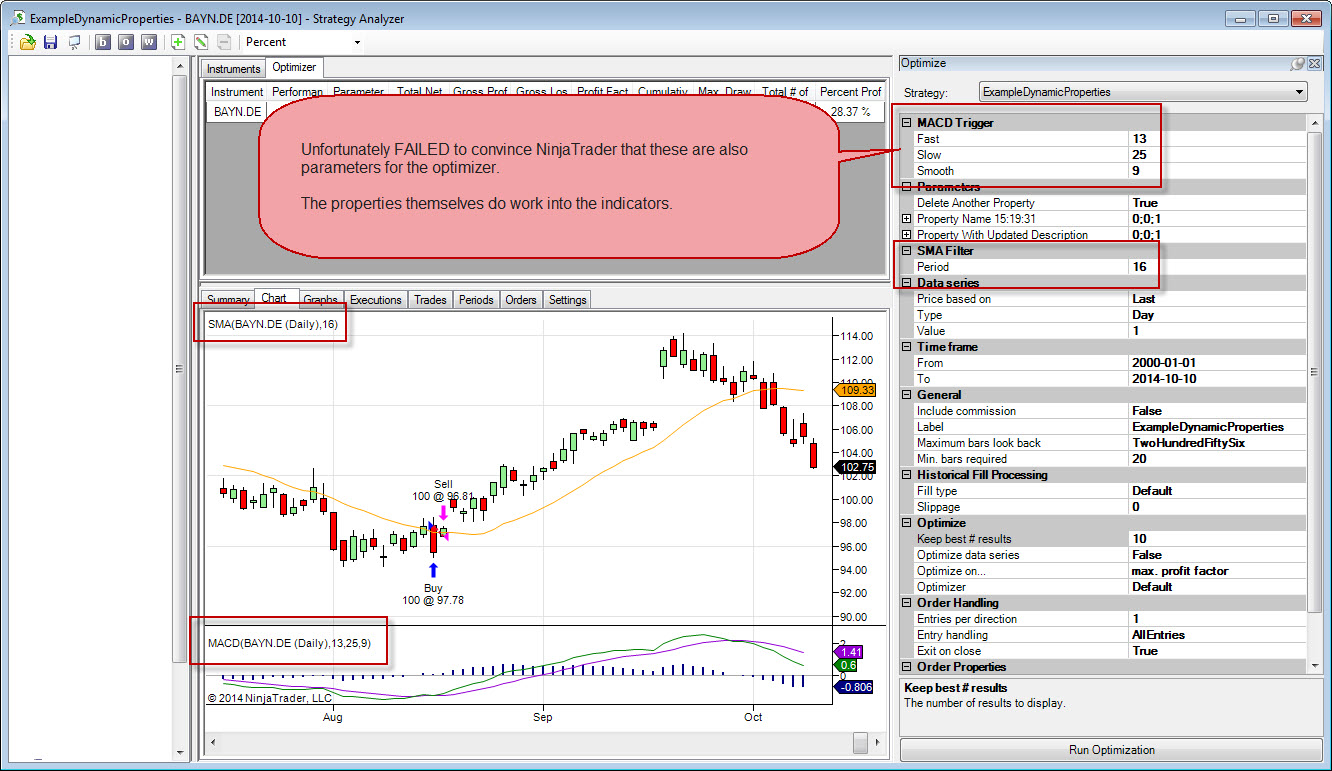Screen dimensions: 1332x771
Task: Click the greyed-out minus remove icon
Action: [x=224, y=42]
